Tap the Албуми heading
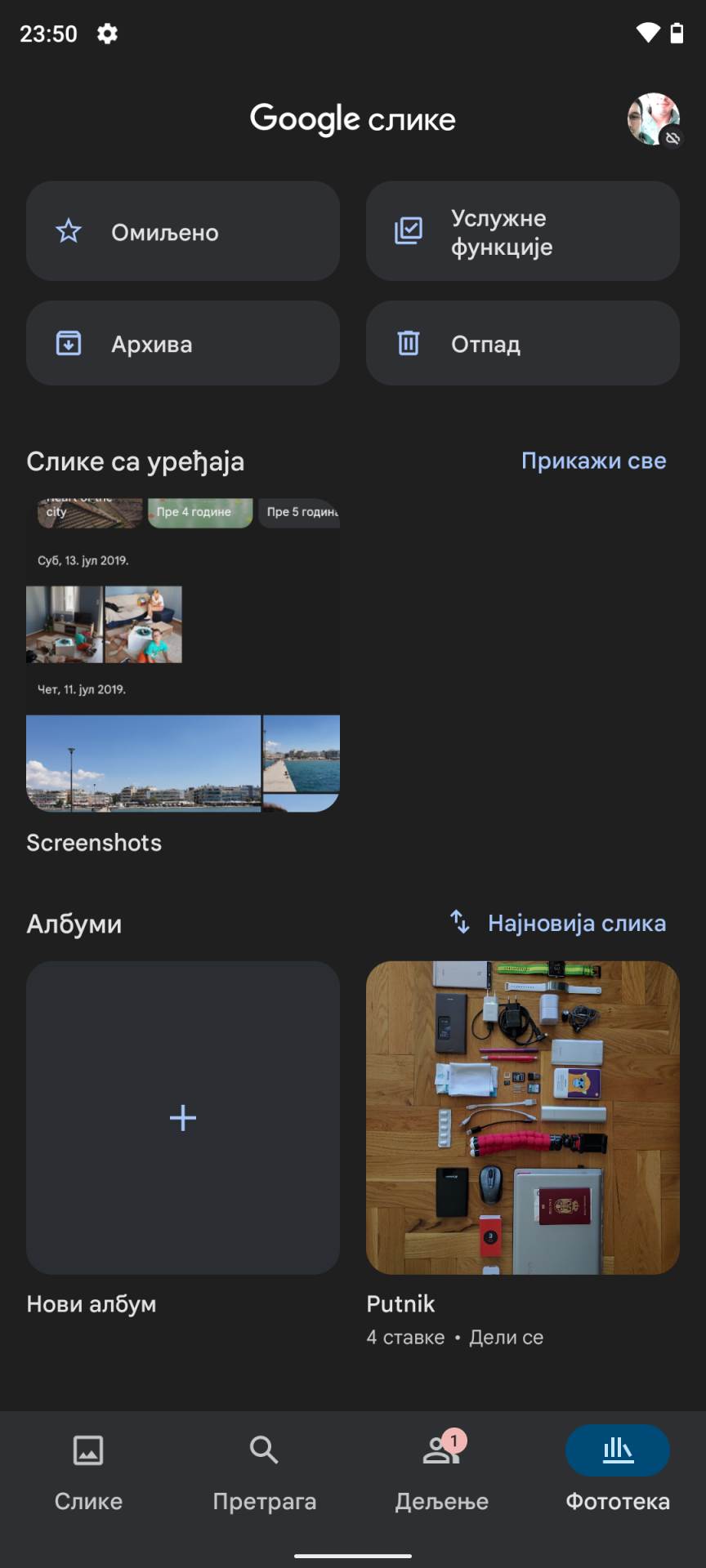Screen dimensions: 706x1568 coord(74,924)
